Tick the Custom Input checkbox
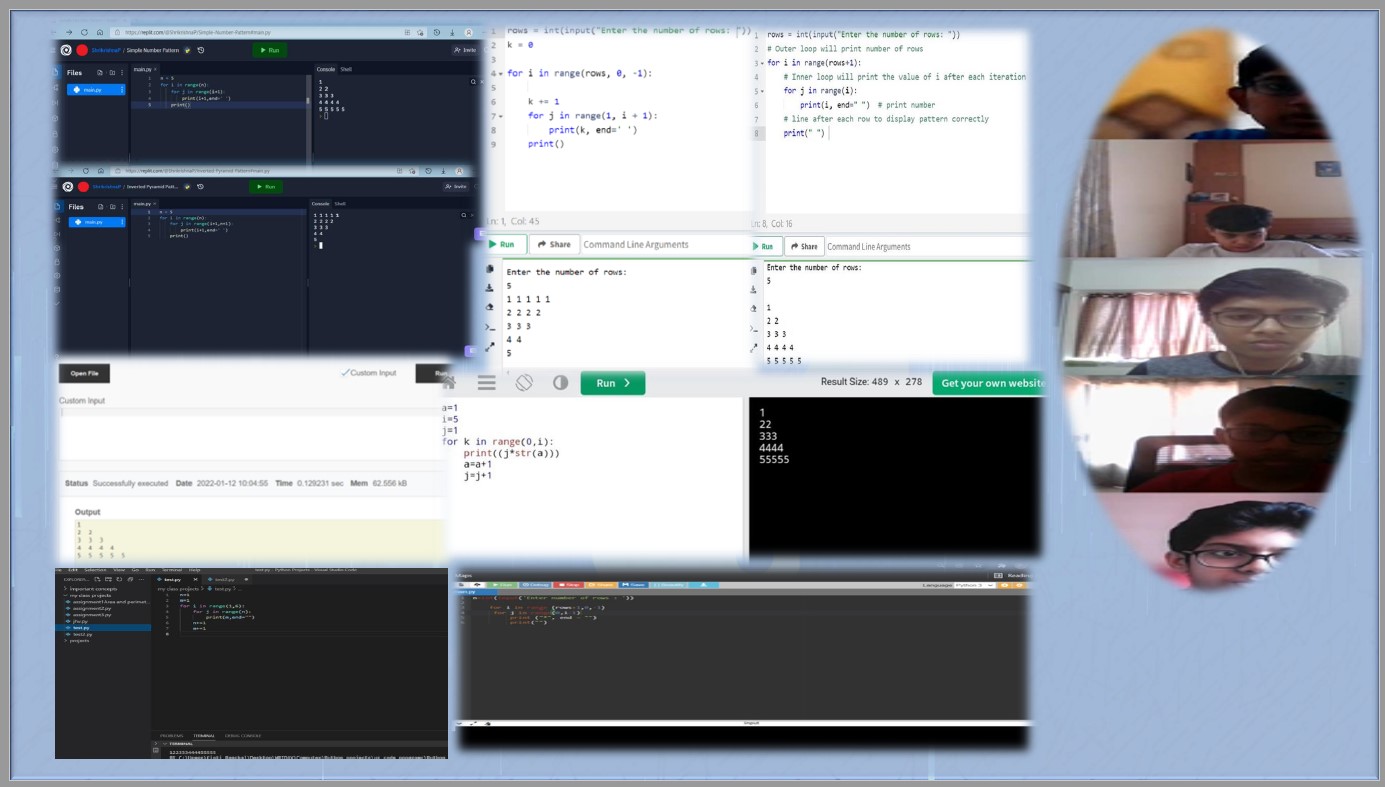 pos(345,373)
